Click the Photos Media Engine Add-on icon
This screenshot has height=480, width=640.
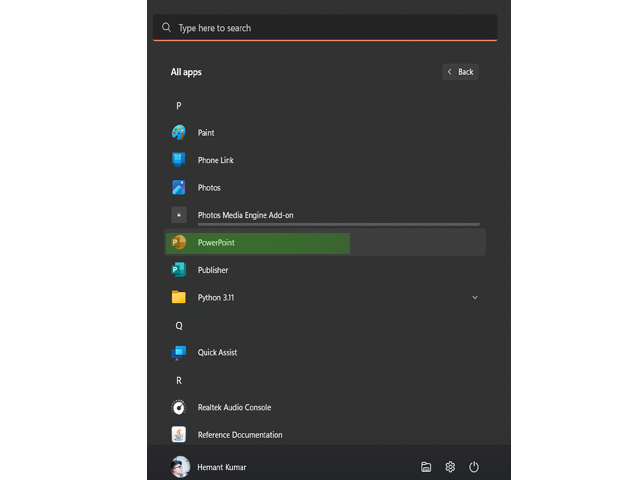179,215
